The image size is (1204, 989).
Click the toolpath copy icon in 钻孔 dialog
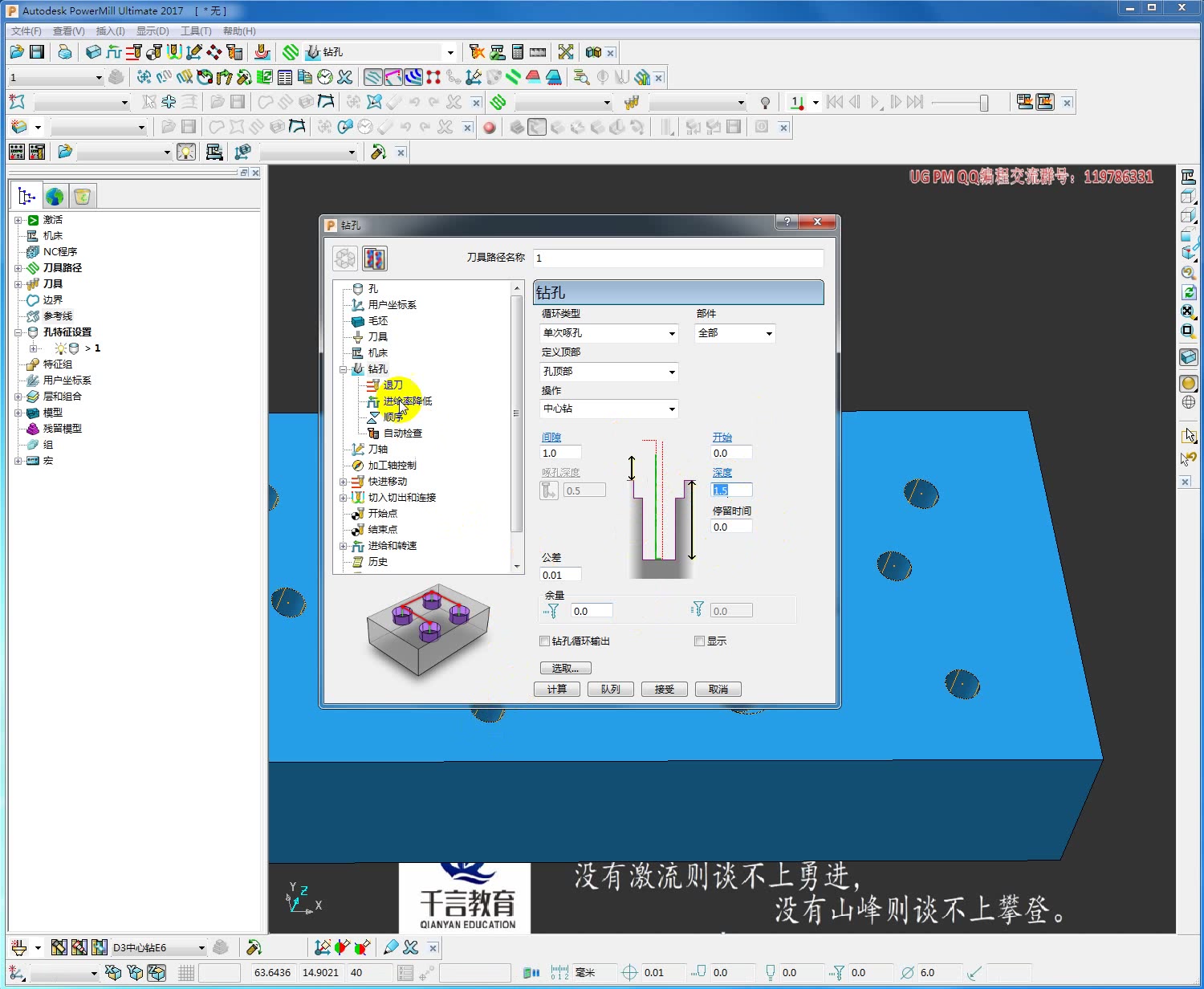pyautogui.click(x=345, y=258)
